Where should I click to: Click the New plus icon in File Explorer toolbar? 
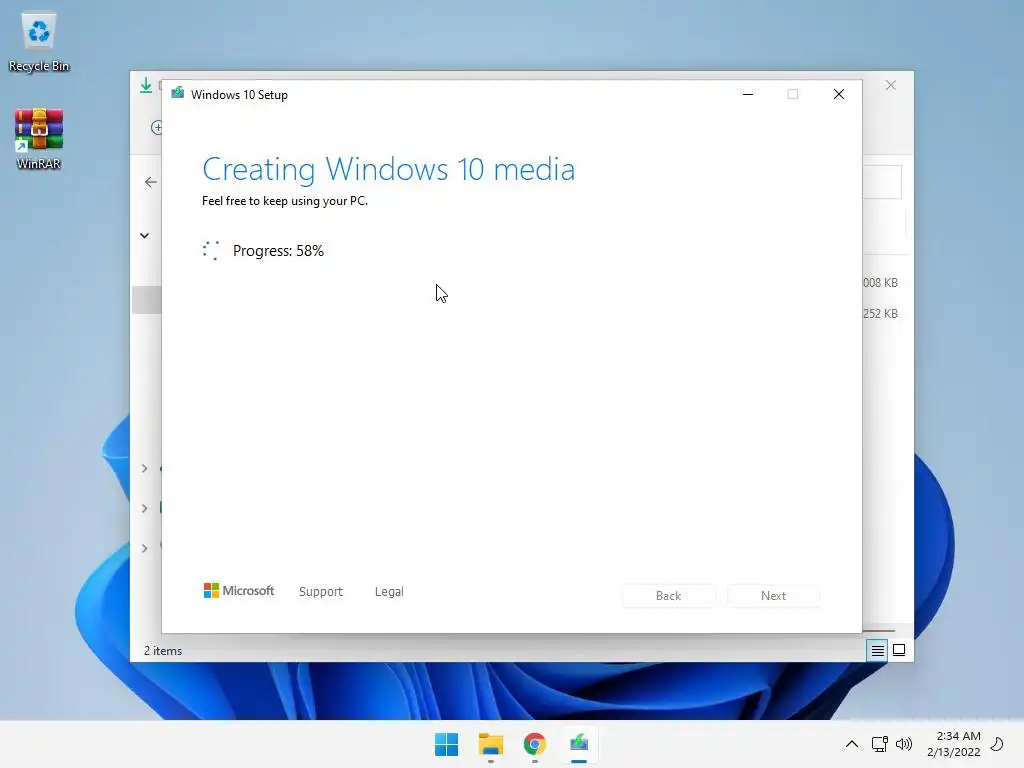click(157, 127)
